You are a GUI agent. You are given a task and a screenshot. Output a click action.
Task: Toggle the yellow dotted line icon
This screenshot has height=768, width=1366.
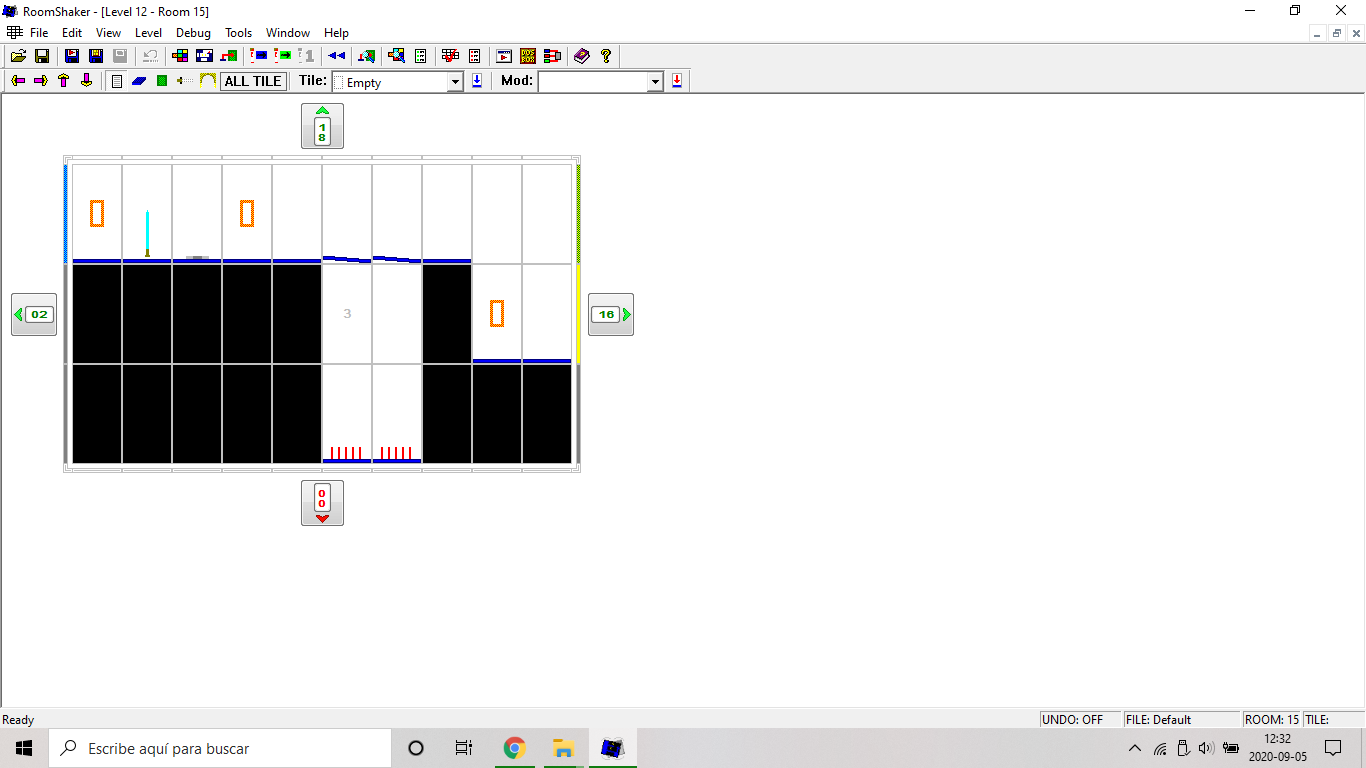click(185, 81)
